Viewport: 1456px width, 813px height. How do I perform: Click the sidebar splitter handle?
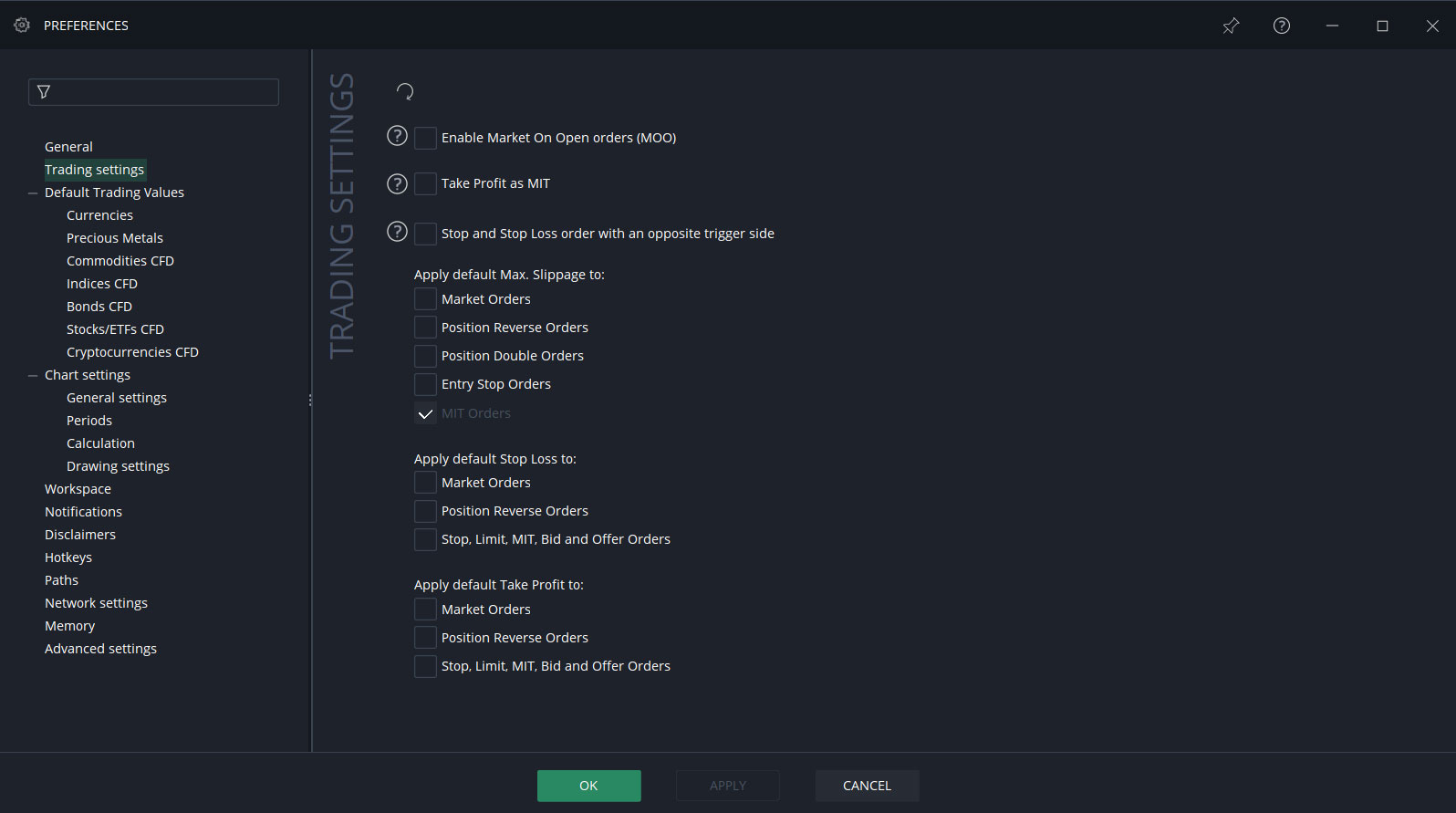[x=310, y=400]
